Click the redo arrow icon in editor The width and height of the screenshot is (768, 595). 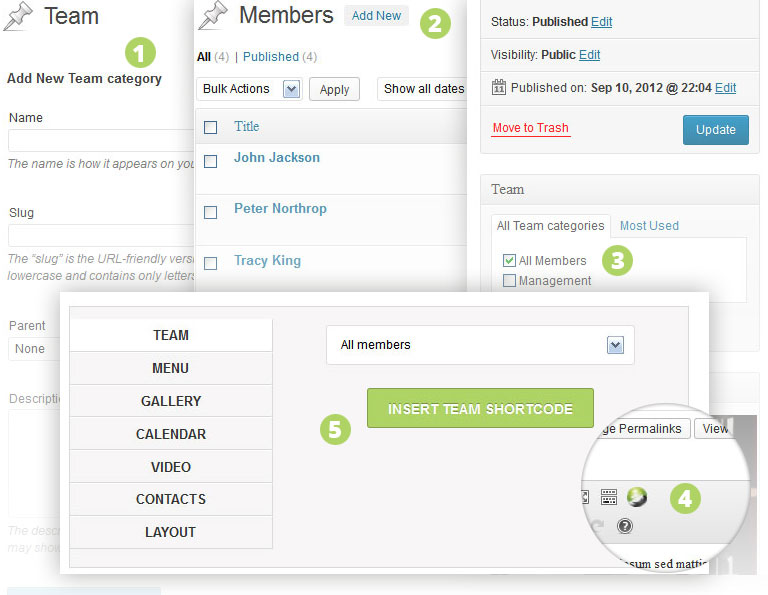pos(600,526)
